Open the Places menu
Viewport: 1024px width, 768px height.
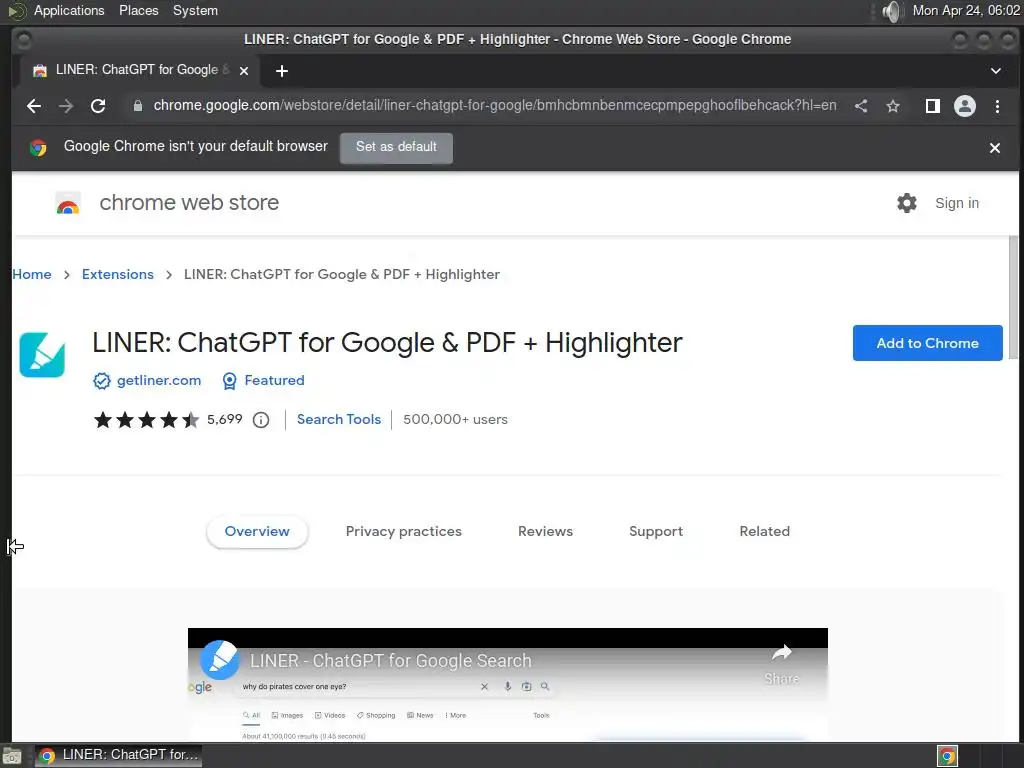[x=138, y=10]
